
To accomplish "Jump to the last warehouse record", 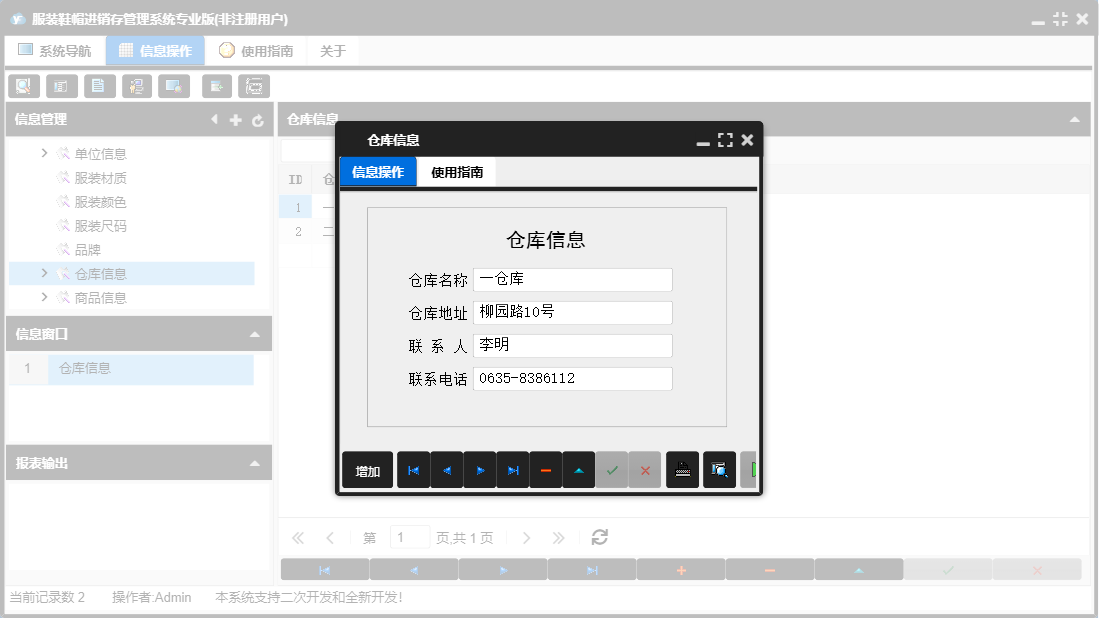I will (x=513, y=469).
